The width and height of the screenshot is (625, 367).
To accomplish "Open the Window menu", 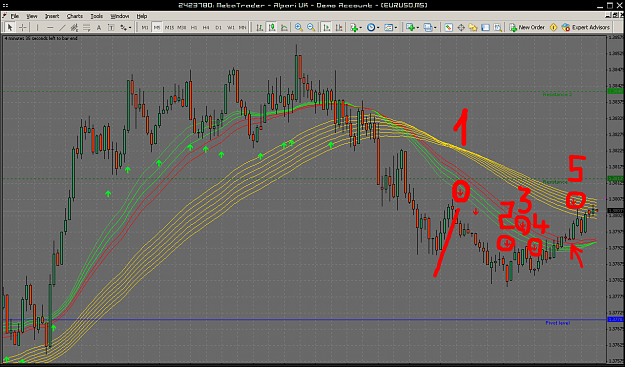I will click(120, 16).
